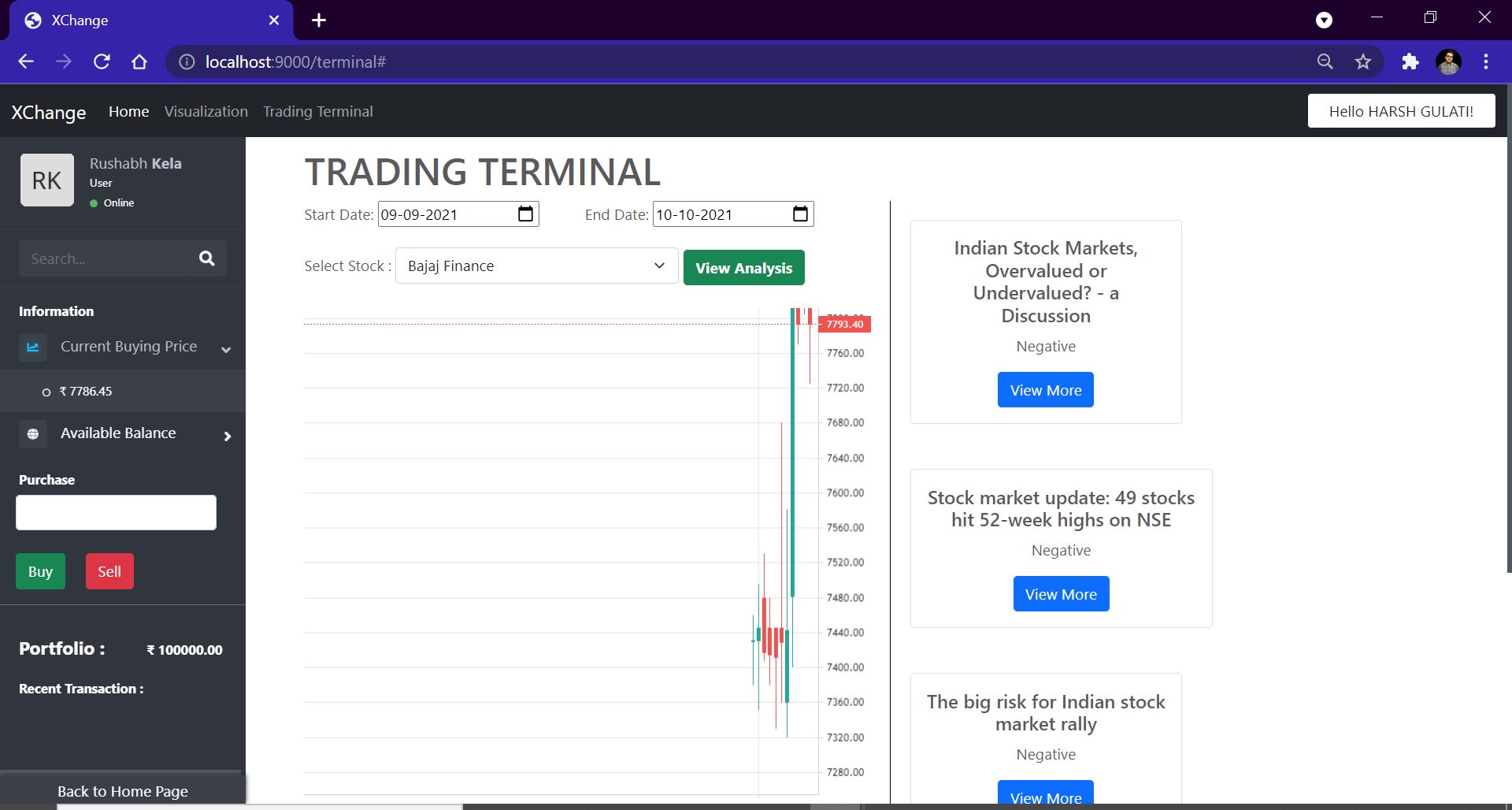The image size is (1512, 810).
Task: Open new browser tab
Action: point(319,20)
